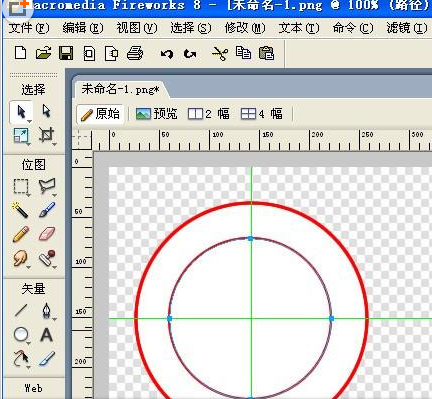
Task: Open the 修改(M) menu
Action: click(245, 28)
